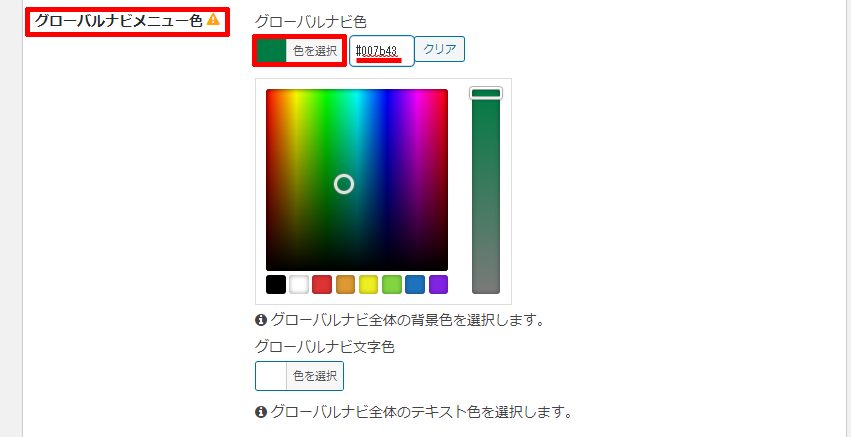Open the グローバルナビ文字色 color select button

(x=300, y=376)
